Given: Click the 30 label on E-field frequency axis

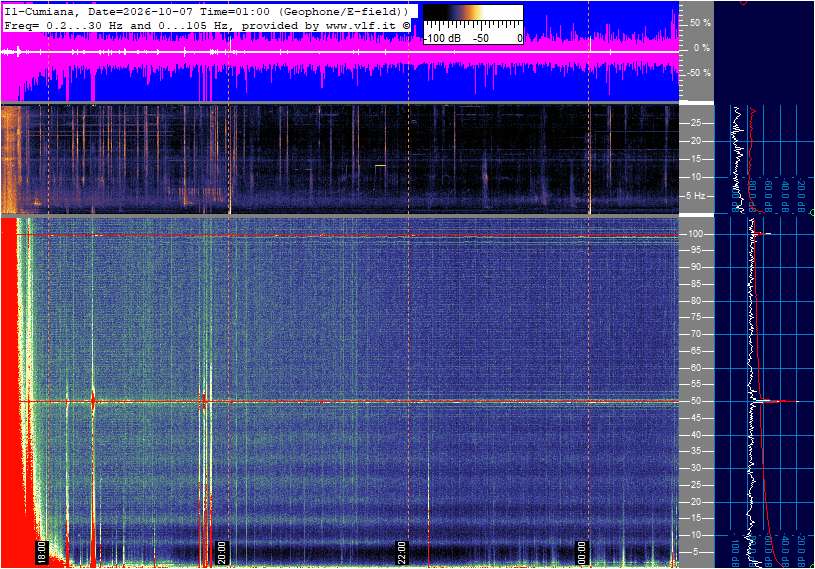Looking at the screenshot, I should coord(695,468).
